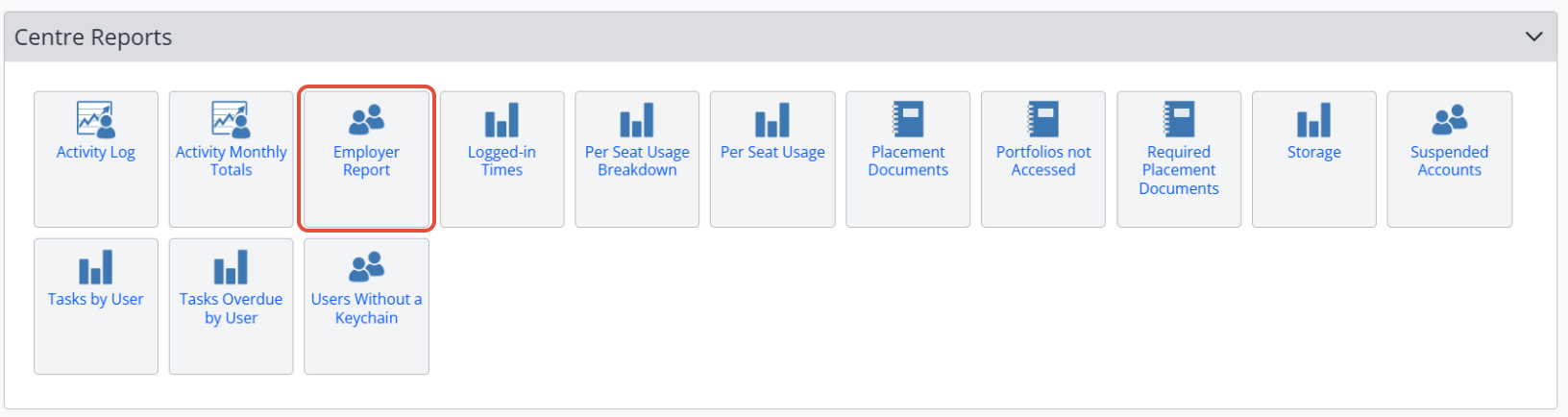The image size is (1568, 417).
Task: Open the Storage bar chart icon
Action: tap(1313, 120)
